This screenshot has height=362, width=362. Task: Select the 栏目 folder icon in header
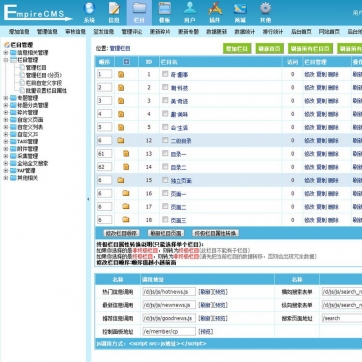(139, 8)
